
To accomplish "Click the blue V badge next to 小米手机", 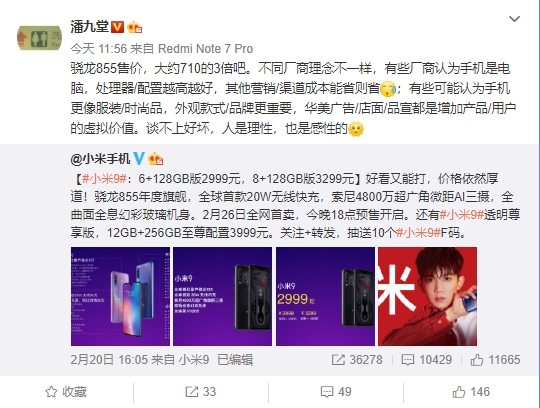I will 139,158.
